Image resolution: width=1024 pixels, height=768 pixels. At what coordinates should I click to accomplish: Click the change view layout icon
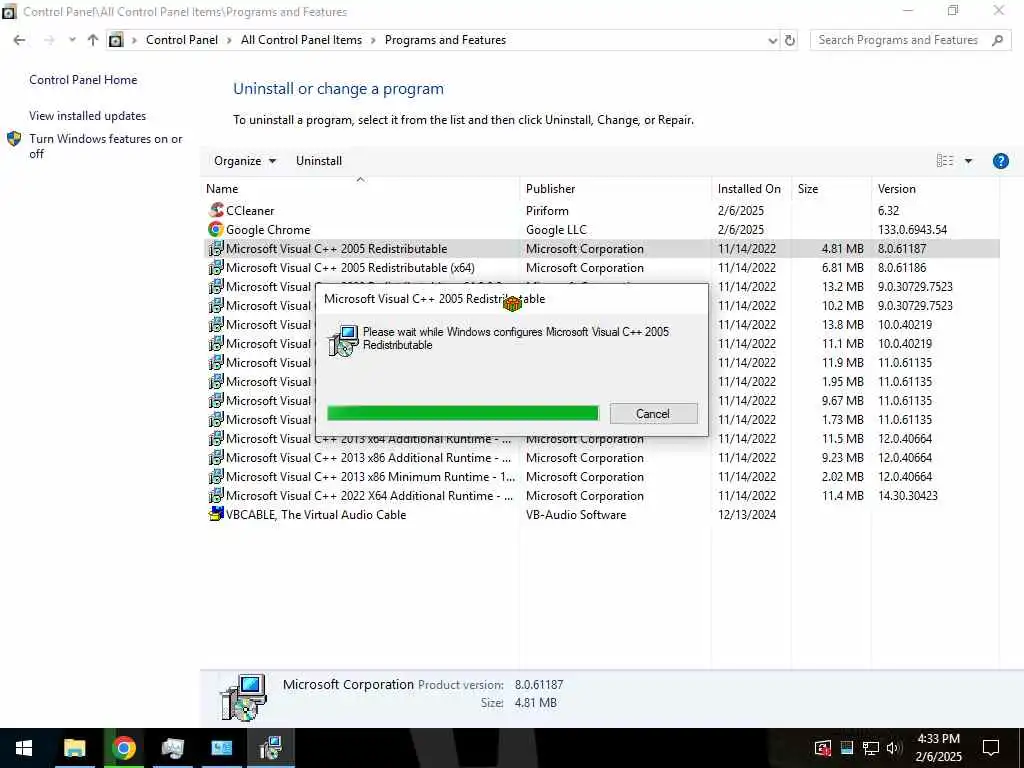(944, 161)
